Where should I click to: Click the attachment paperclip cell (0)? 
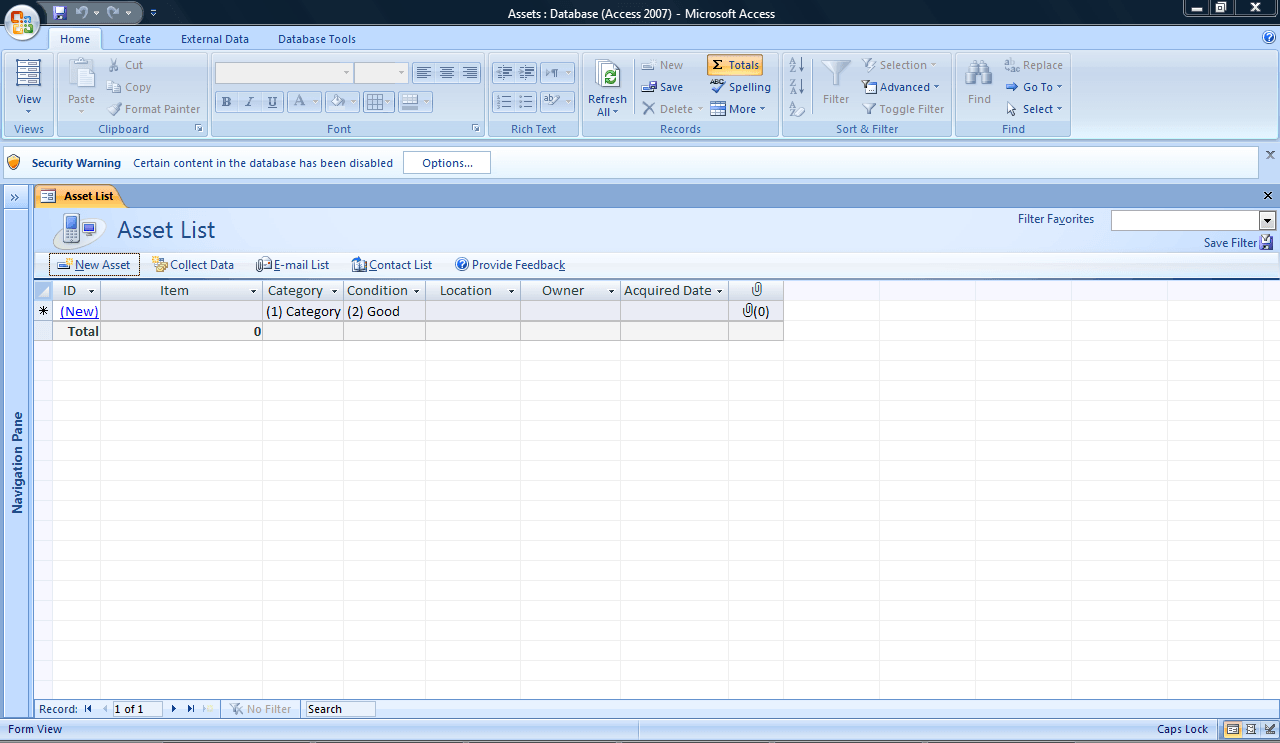pos(756,311)
